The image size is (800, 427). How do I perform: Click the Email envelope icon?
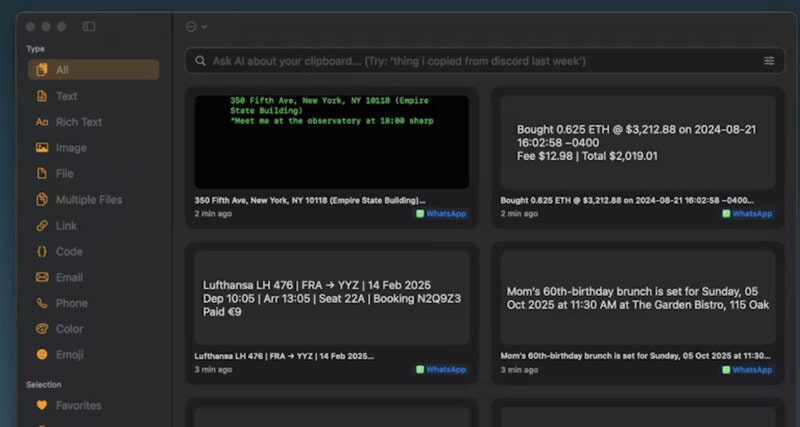point(42,277)
